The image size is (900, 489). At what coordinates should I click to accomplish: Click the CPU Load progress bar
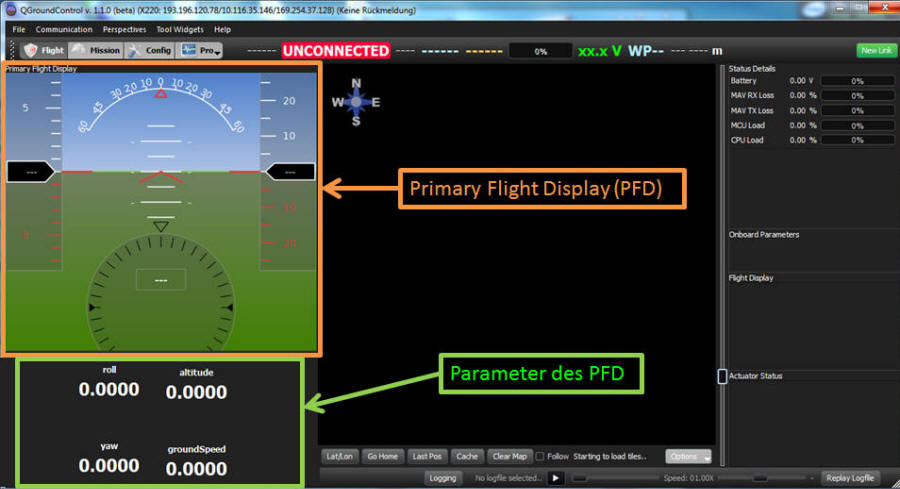point(858,140)
